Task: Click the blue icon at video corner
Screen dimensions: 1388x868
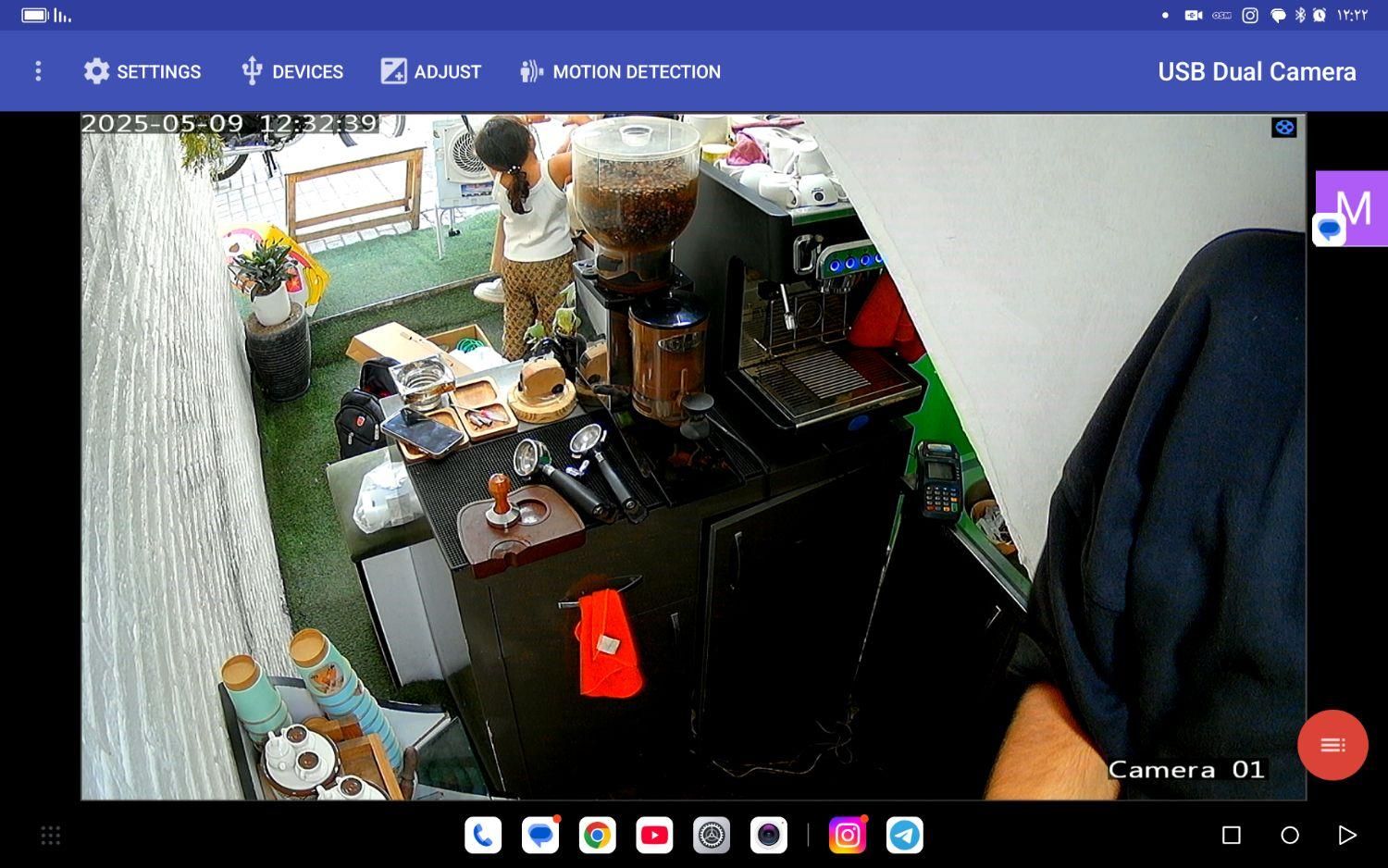Action: 1283,128
